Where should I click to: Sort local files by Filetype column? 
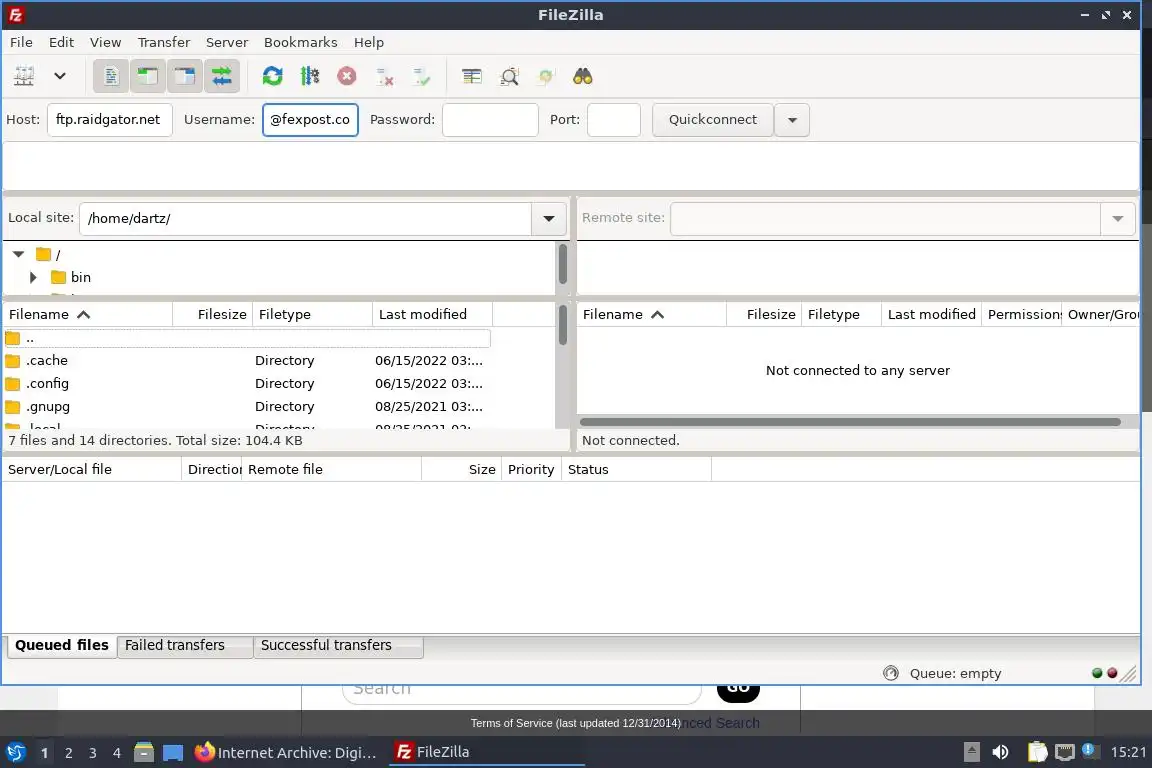(x=312, y=315)
